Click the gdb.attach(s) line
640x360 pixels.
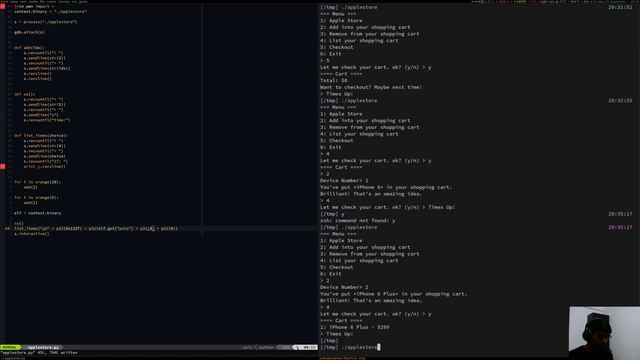point(29,32)
